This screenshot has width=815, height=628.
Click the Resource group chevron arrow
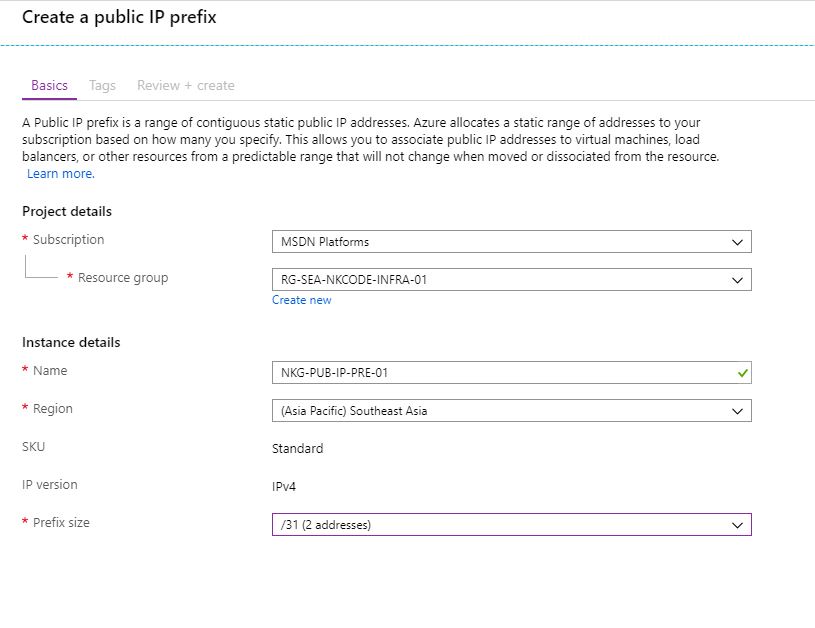(x=738, y=279)
